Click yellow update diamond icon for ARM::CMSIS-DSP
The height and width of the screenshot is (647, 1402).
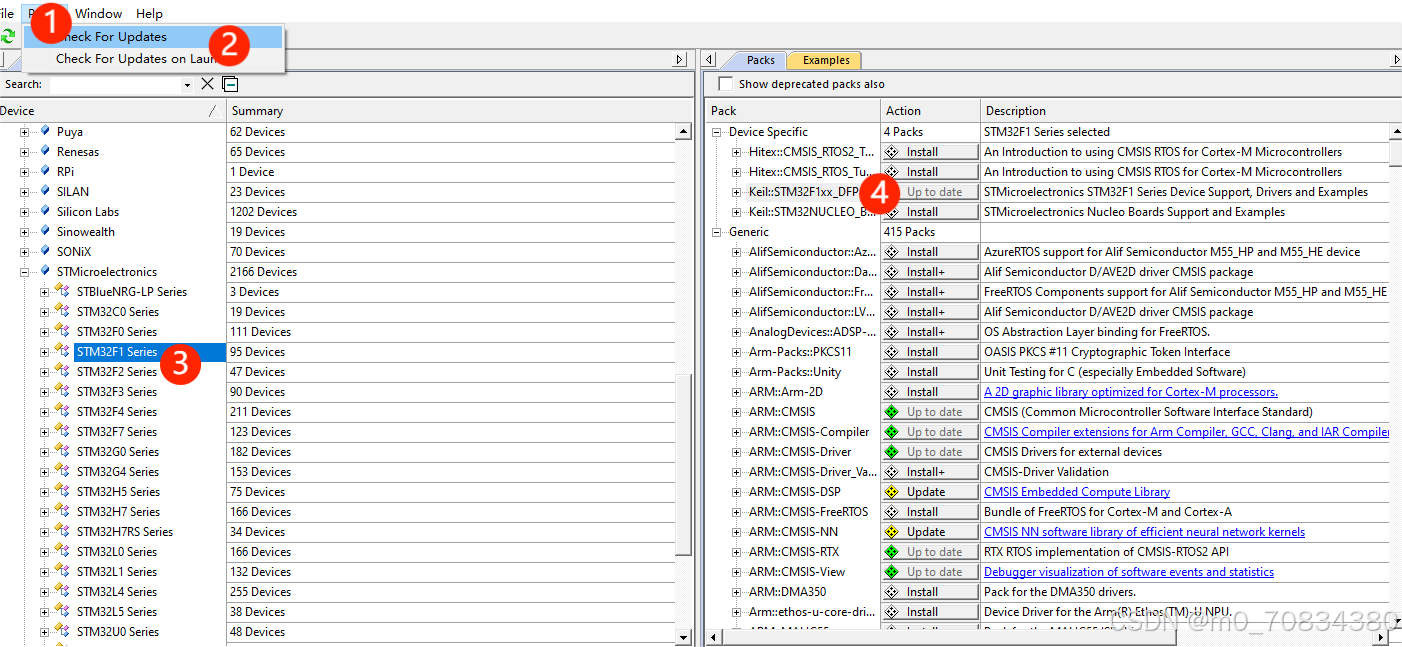pos(891,492)
